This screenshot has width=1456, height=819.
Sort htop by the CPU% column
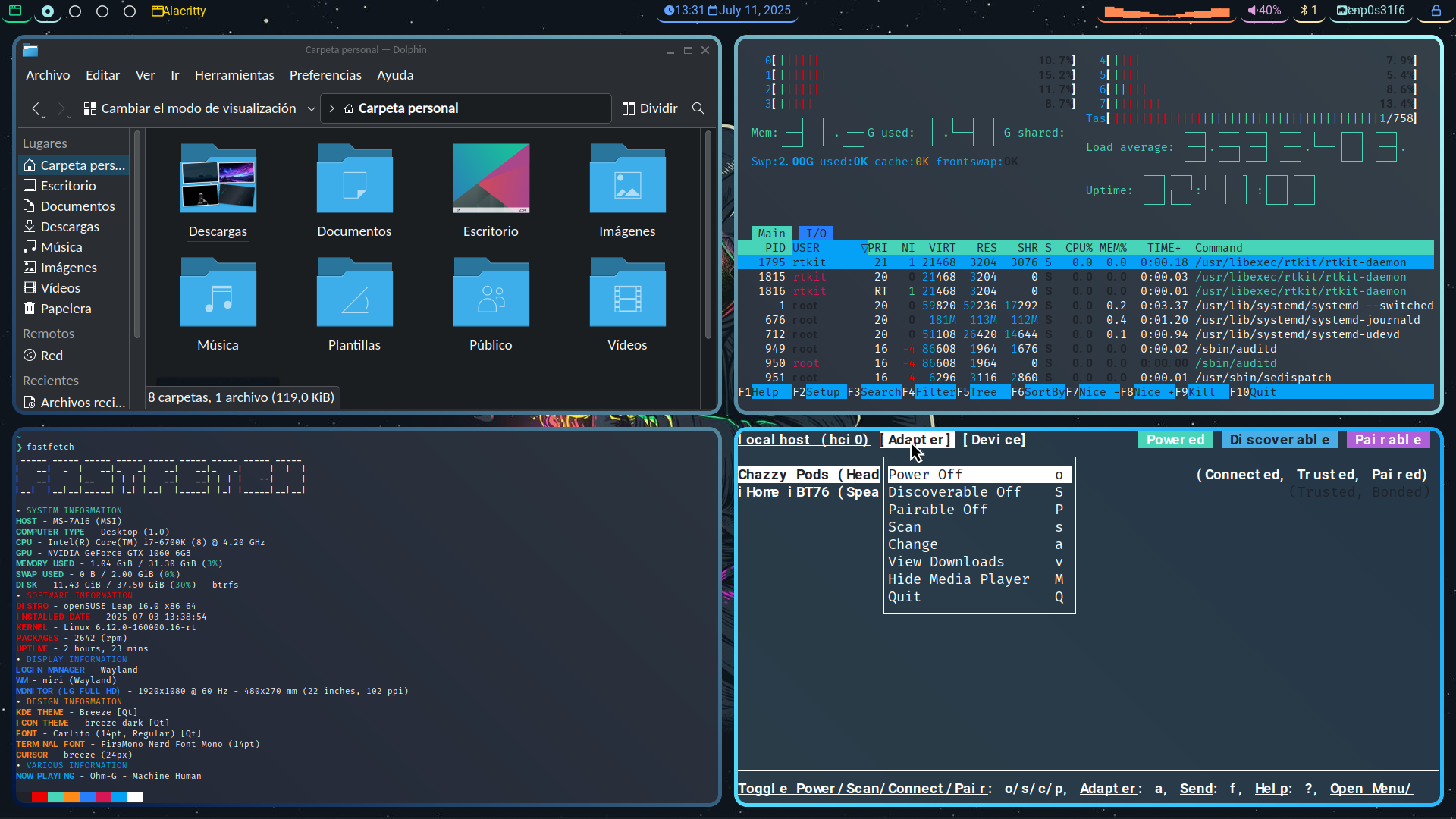click(x=1078, y=248)
